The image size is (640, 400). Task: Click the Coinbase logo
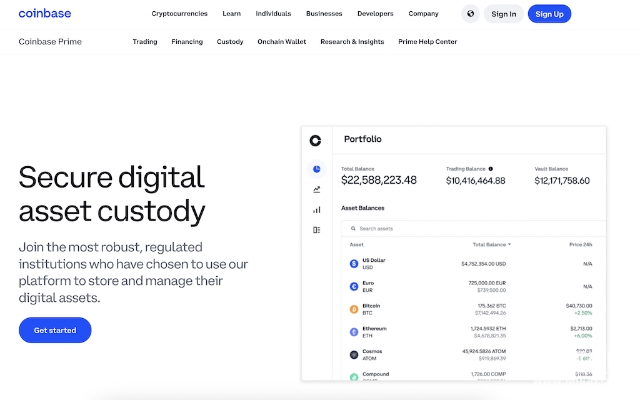click(45, 13)
